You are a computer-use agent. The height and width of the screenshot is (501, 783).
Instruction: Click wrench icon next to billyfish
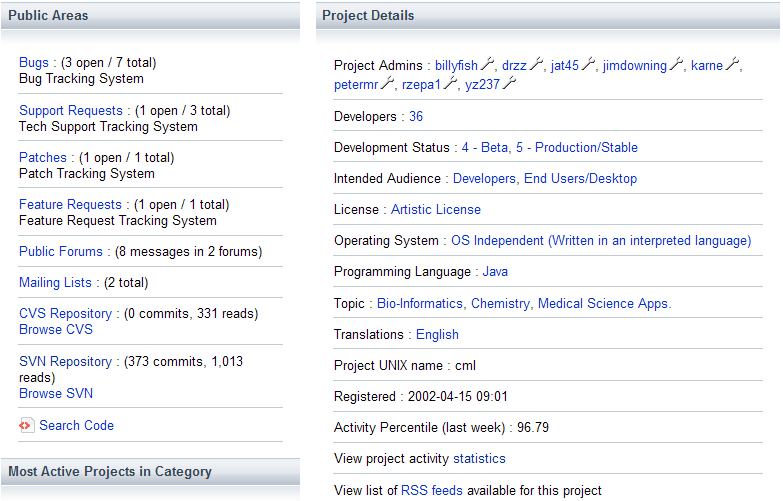(x=488, y=65)
